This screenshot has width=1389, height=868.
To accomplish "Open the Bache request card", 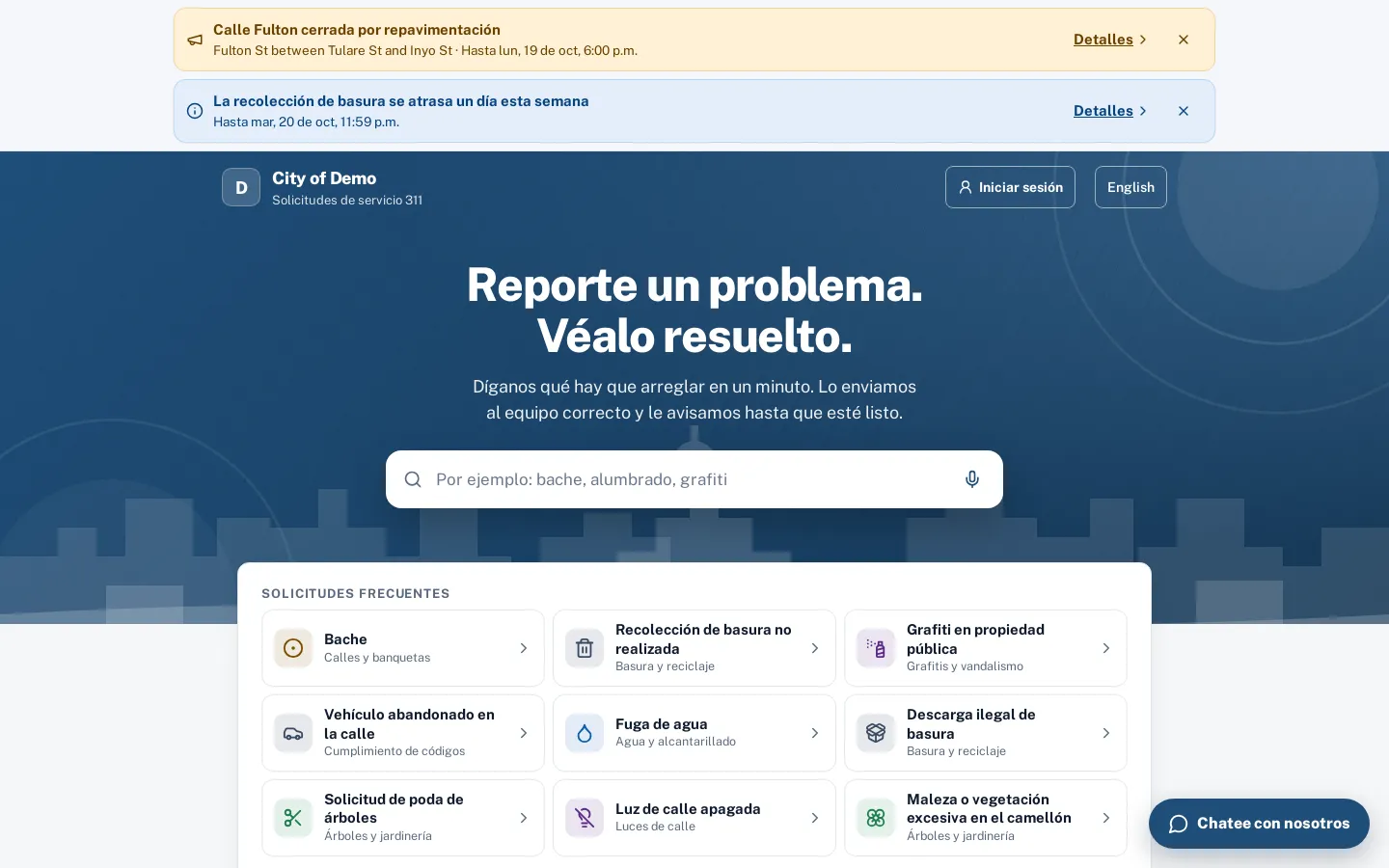I will click(x=403, y=648).
